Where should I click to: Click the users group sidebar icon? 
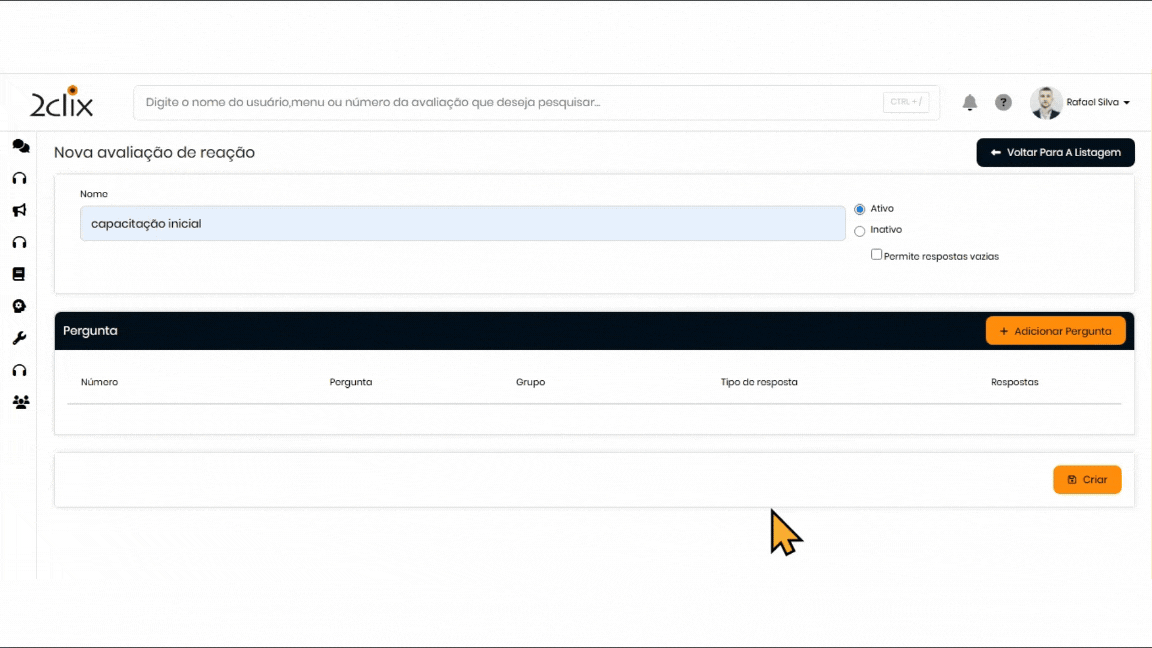point(20,402)
